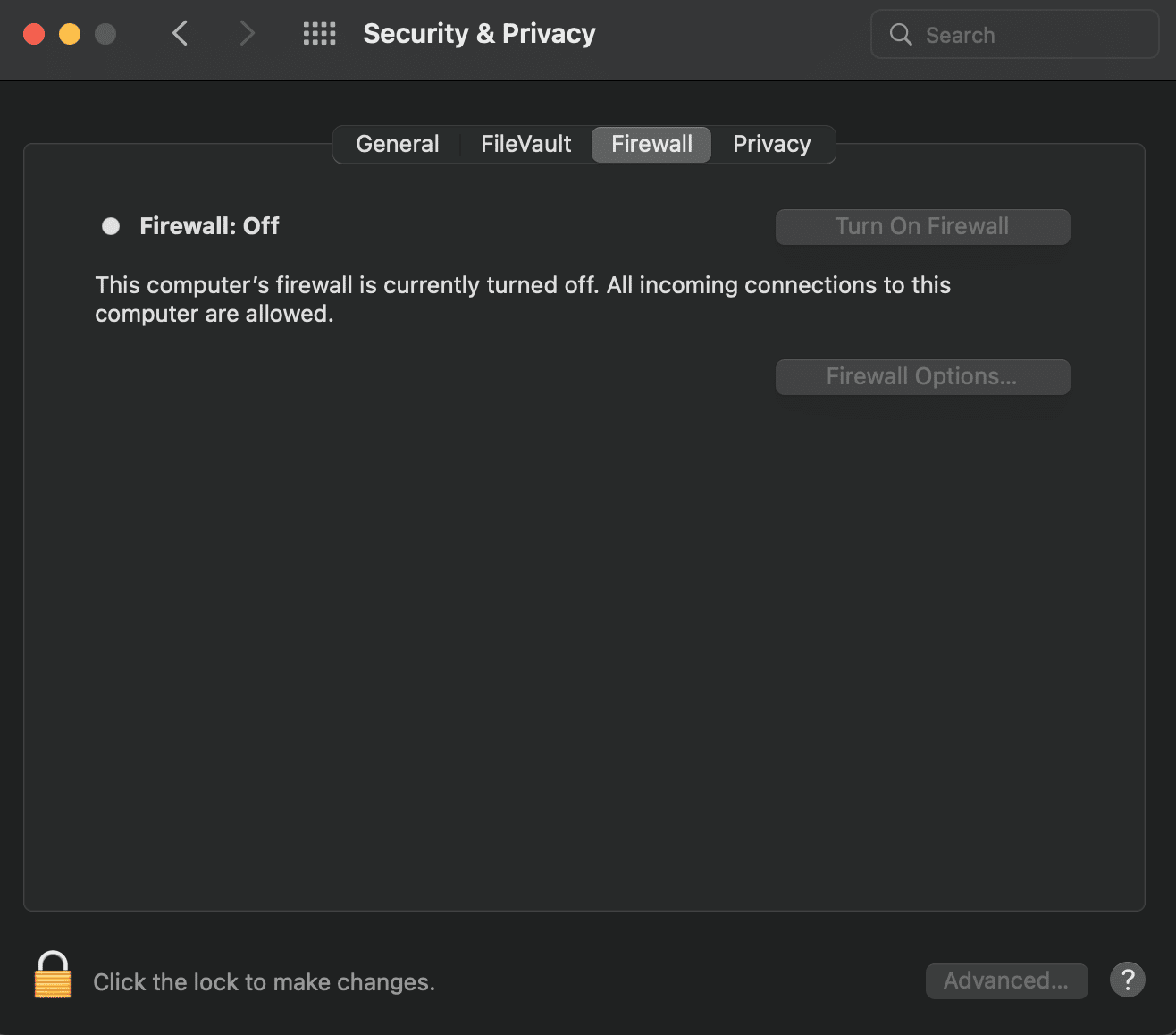Open Firewall Options dialog
The image size is (1176, 1035).
pos(922,377)
